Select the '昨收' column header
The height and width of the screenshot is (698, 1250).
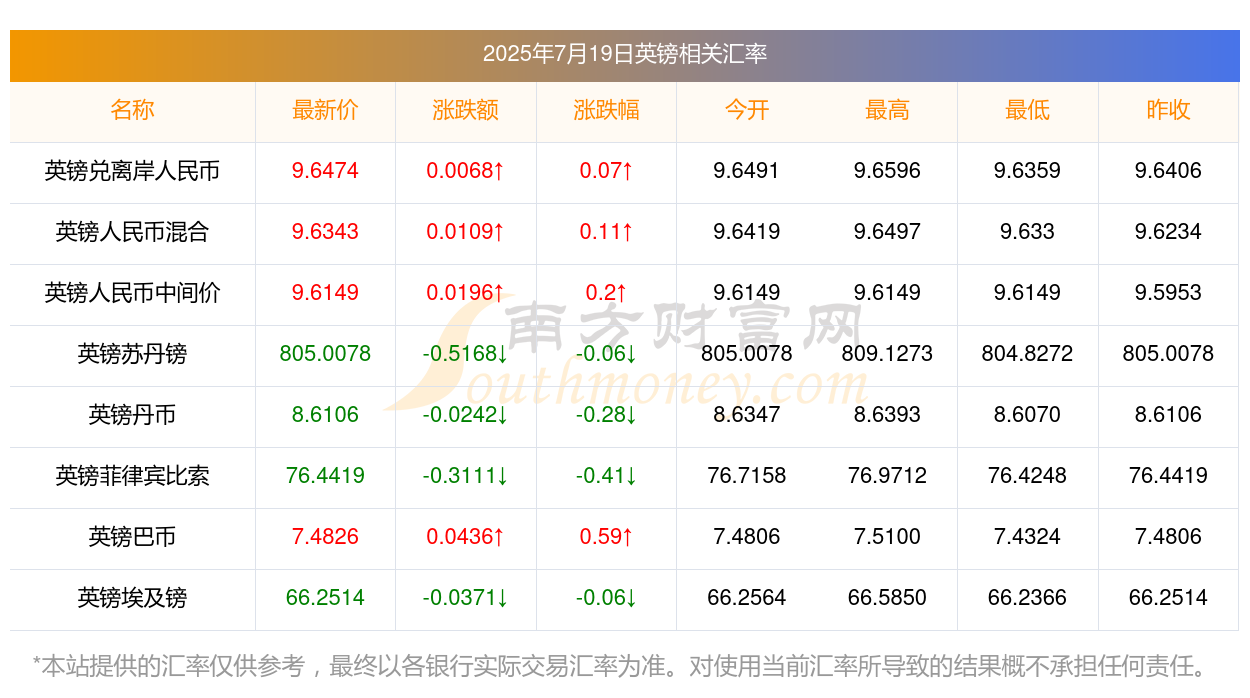point(1168,110)
